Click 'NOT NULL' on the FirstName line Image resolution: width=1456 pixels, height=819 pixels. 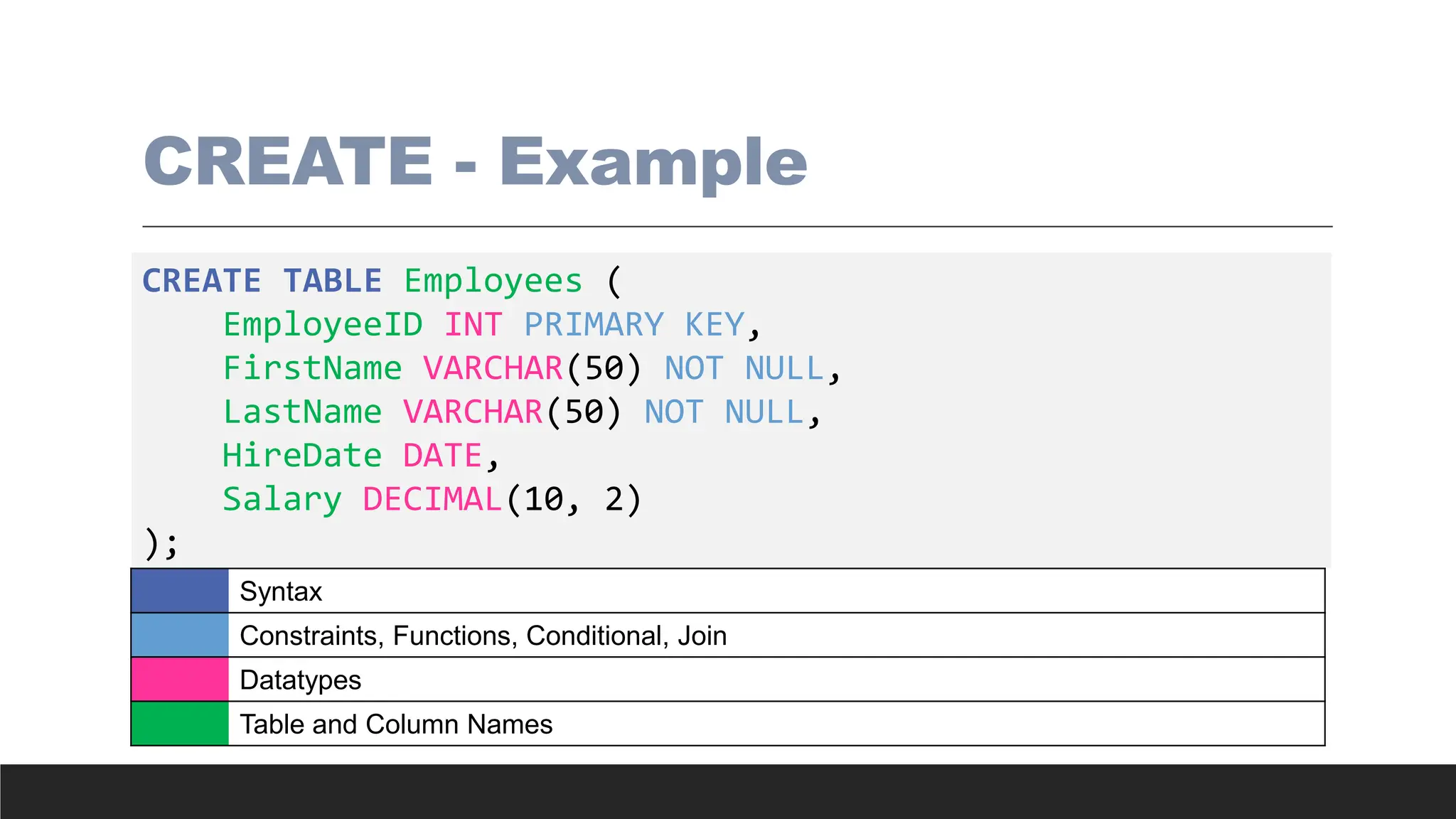744,368
